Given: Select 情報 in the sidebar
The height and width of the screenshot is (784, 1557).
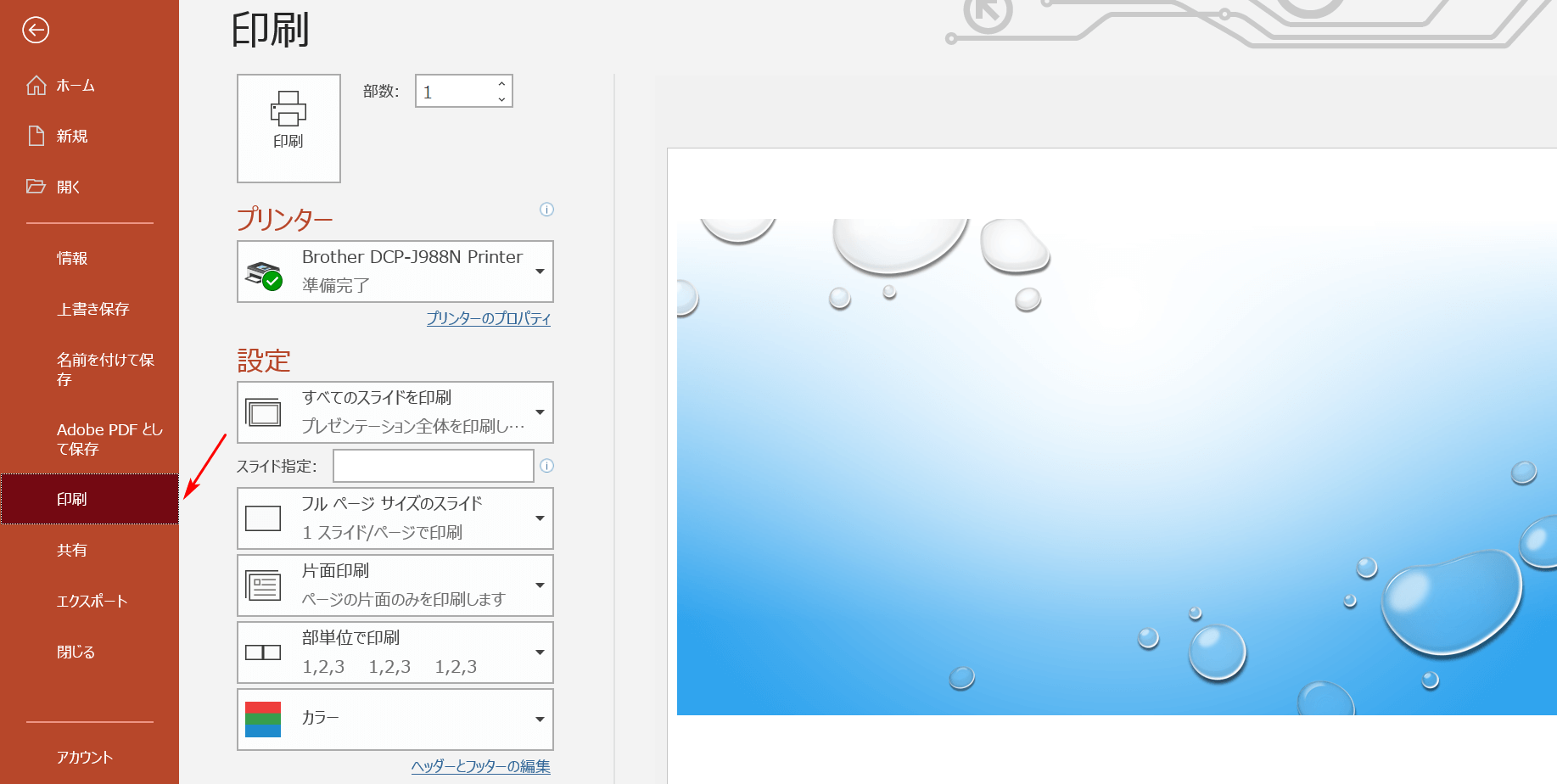Looking at the screenshot, I should [x=90, y=258].
